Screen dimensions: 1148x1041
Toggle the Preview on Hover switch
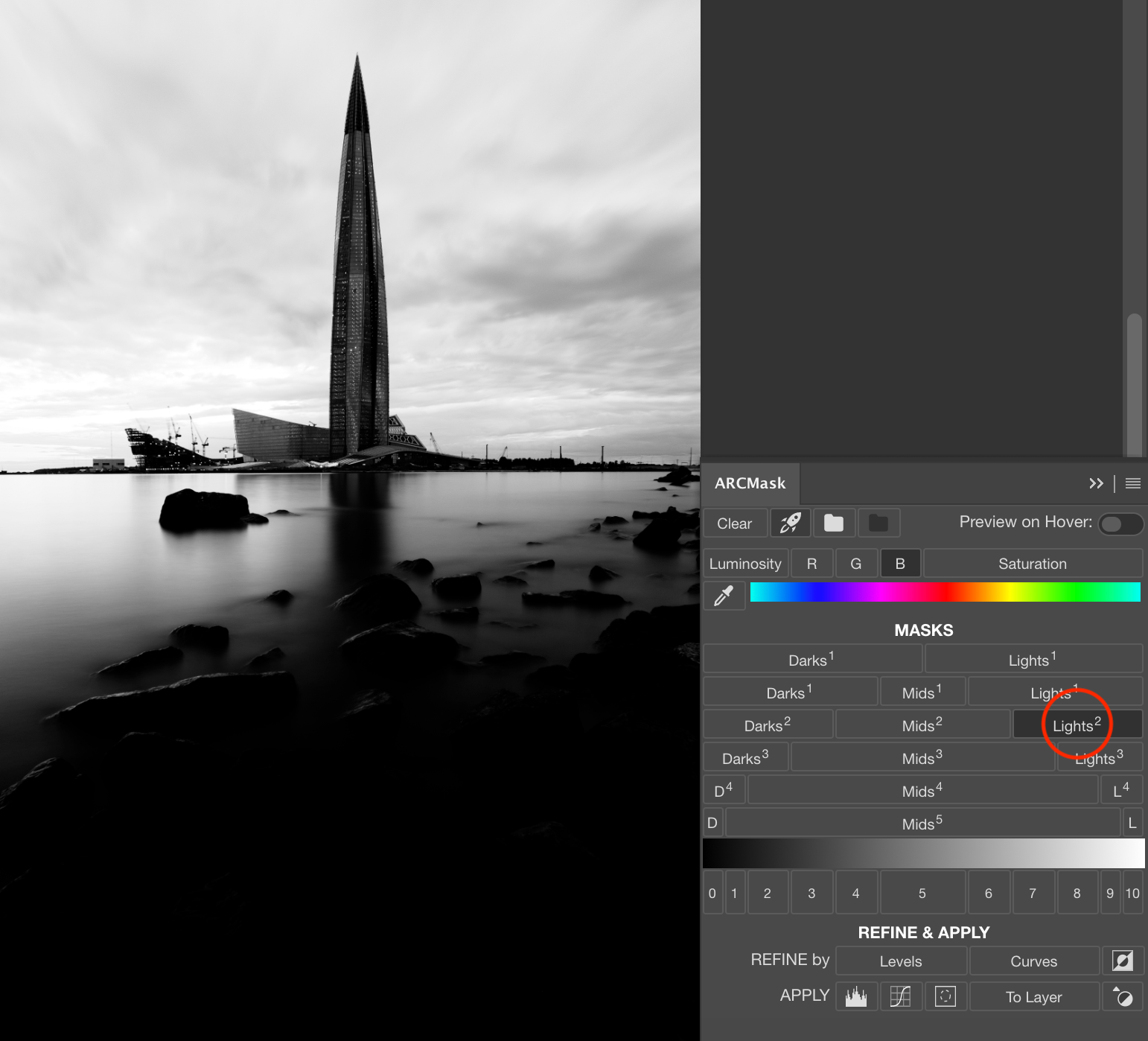(1120, 524)
